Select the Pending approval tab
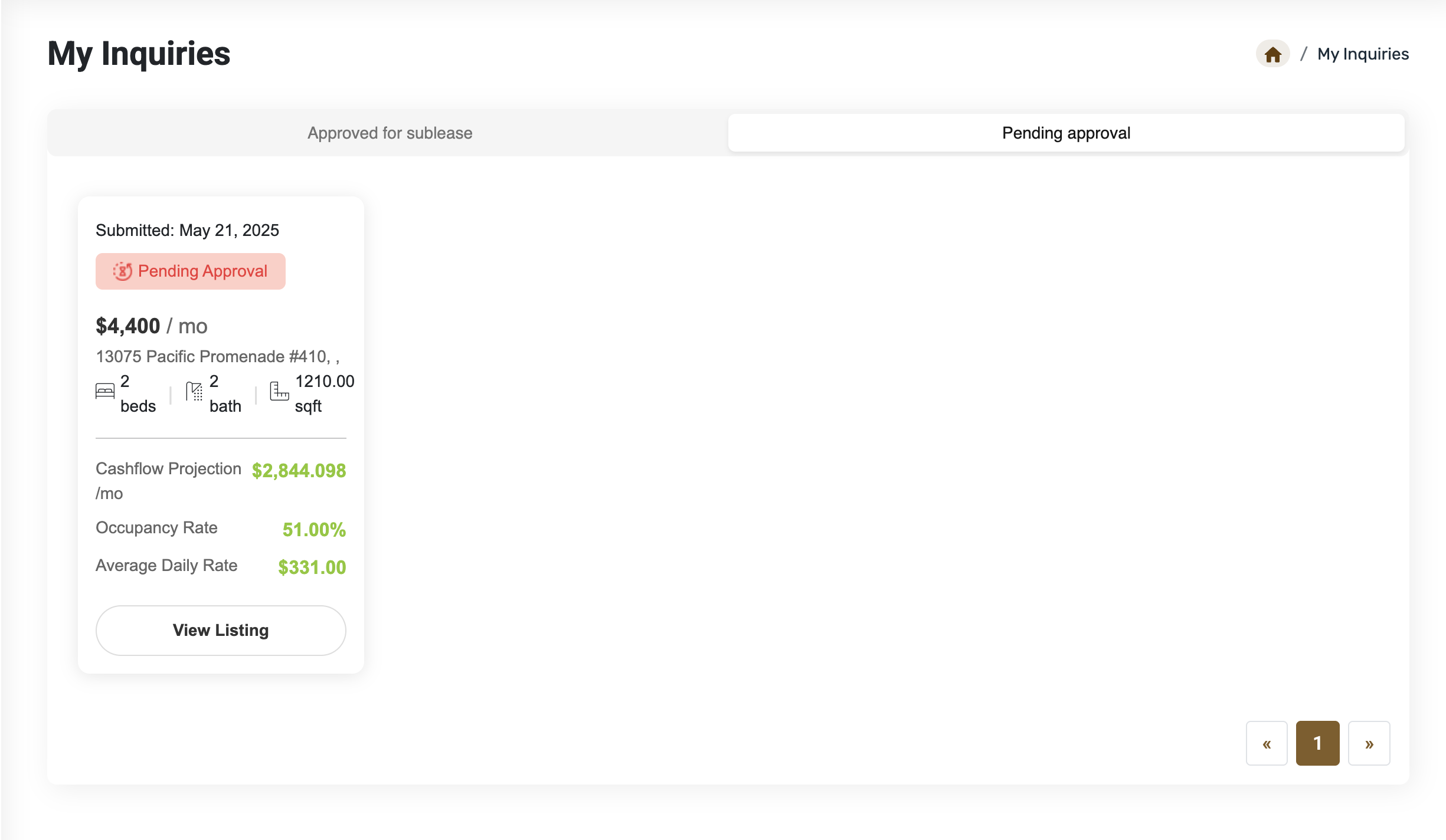This screenshot has height=840, width=1446. pos(1066,133)
